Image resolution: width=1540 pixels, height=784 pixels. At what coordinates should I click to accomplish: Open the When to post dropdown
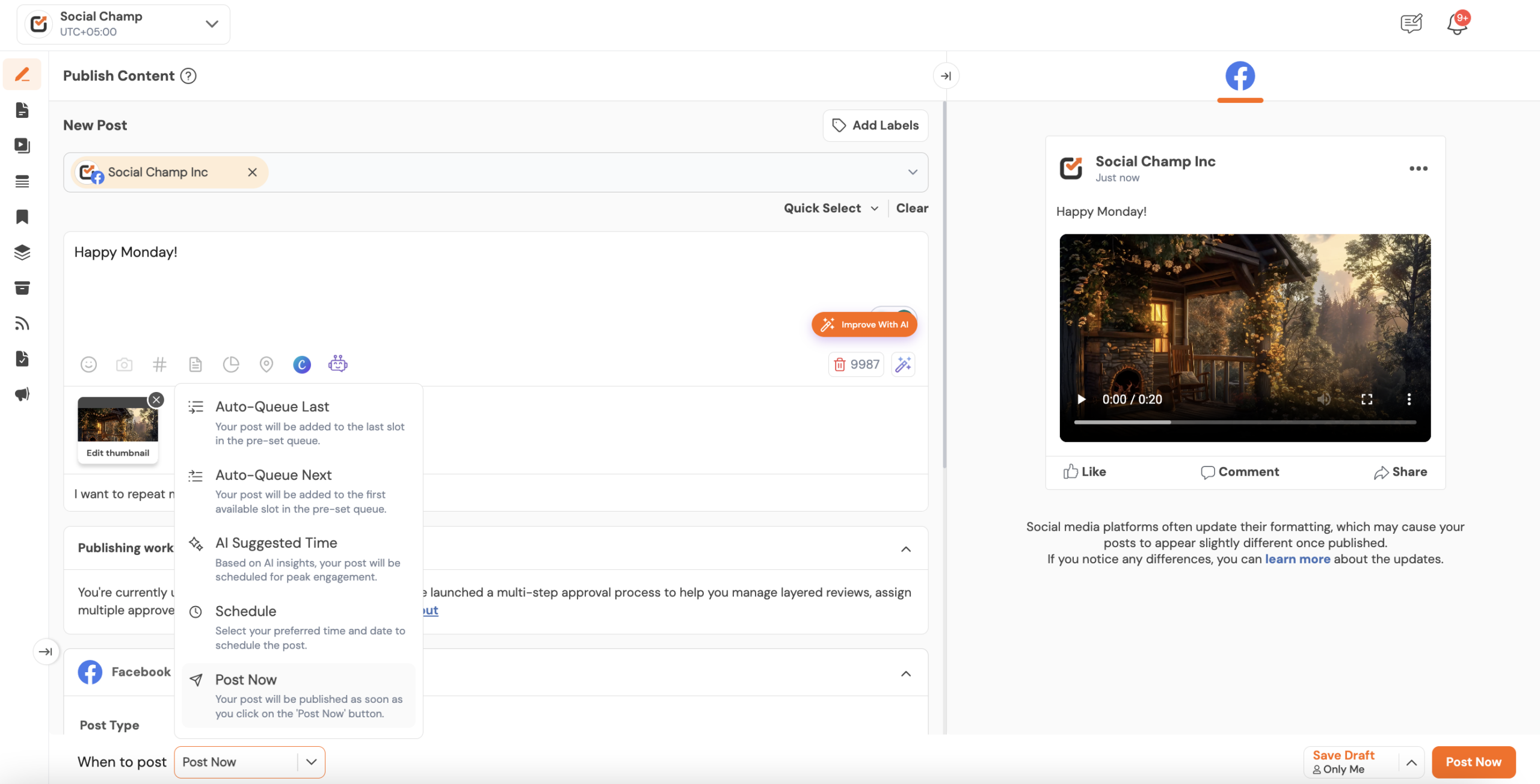click(250, 762)
